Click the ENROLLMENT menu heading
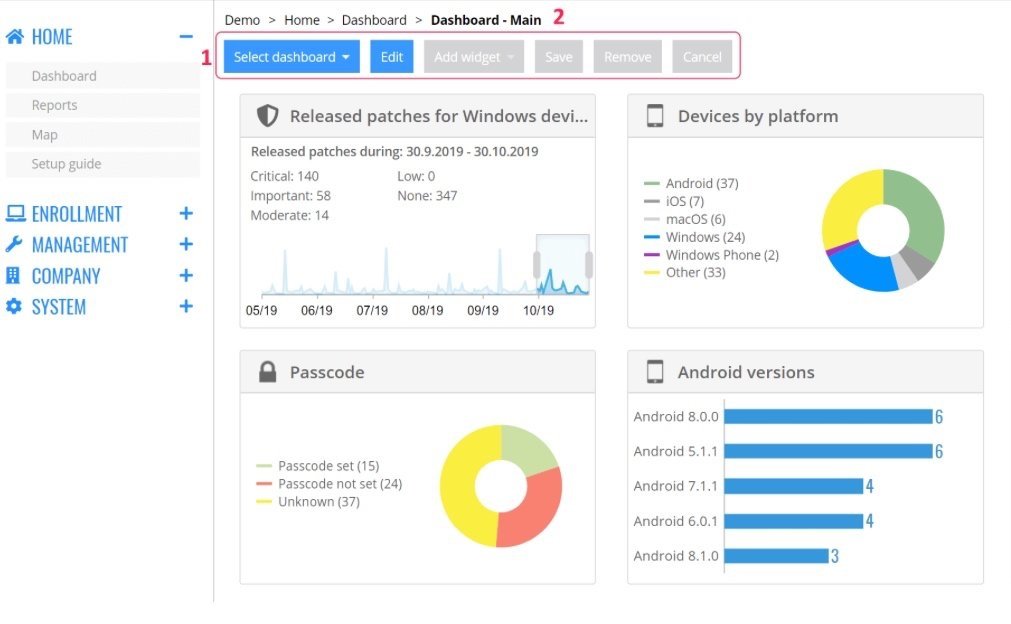The height and width of the screenshot is (624, 1011). click(77, 213)
